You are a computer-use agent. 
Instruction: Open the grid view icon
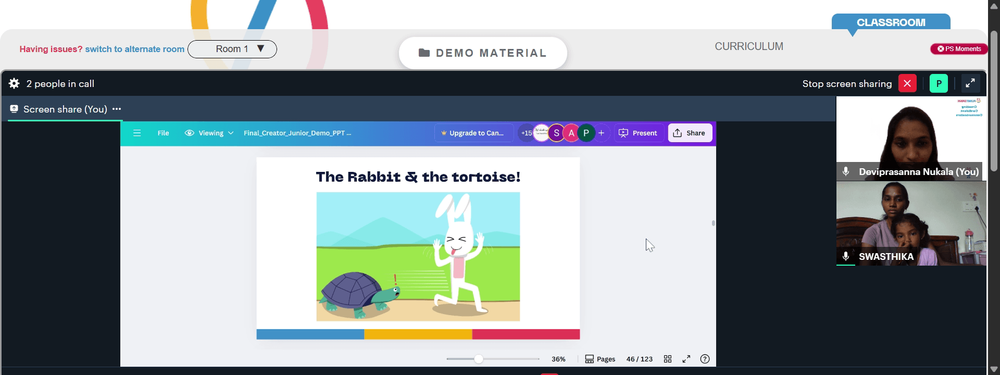pyautogui.click(x=668, y=359)
